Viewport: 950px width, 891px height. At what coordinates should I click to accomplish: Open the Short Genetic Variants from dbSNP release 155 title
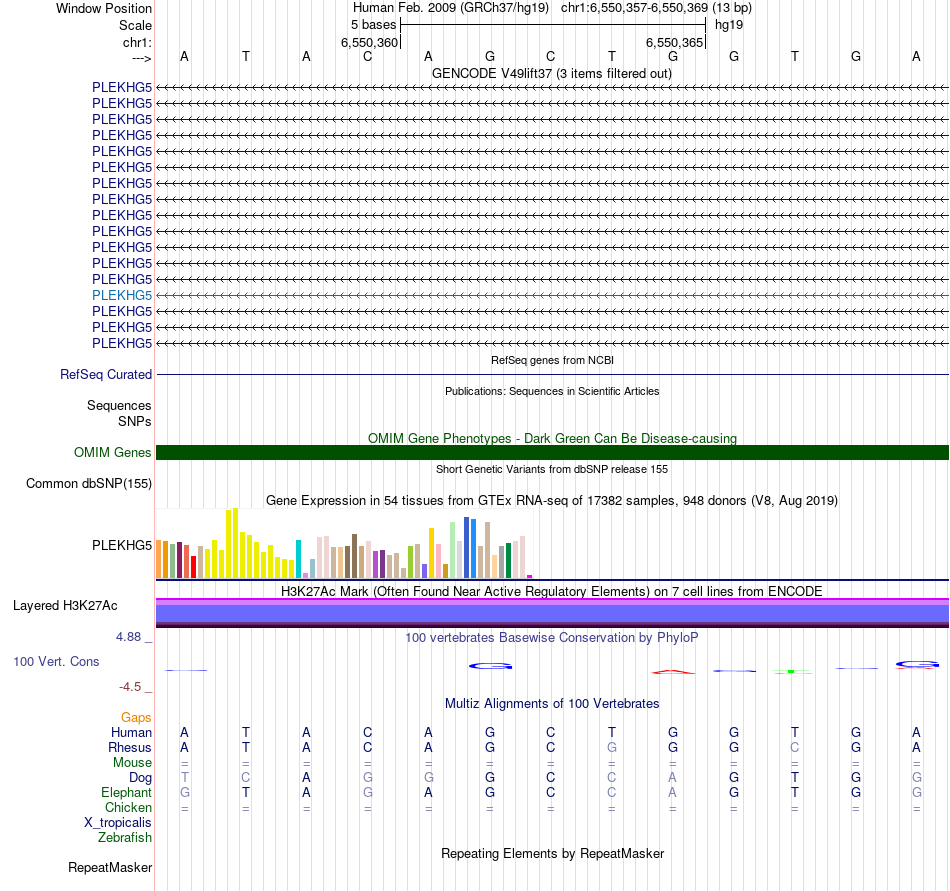pyautogui.click(x=552, y=469)
